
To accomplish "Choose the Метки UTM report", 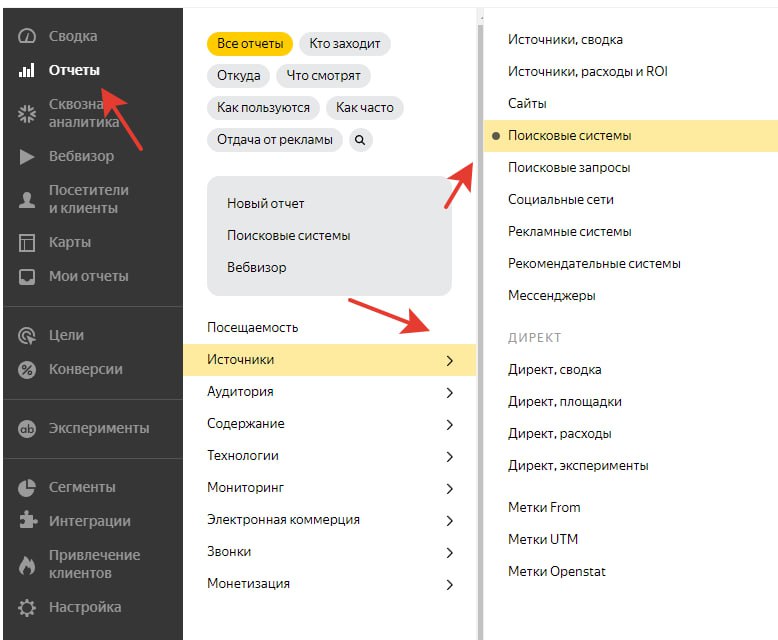I will coord(543,539).
